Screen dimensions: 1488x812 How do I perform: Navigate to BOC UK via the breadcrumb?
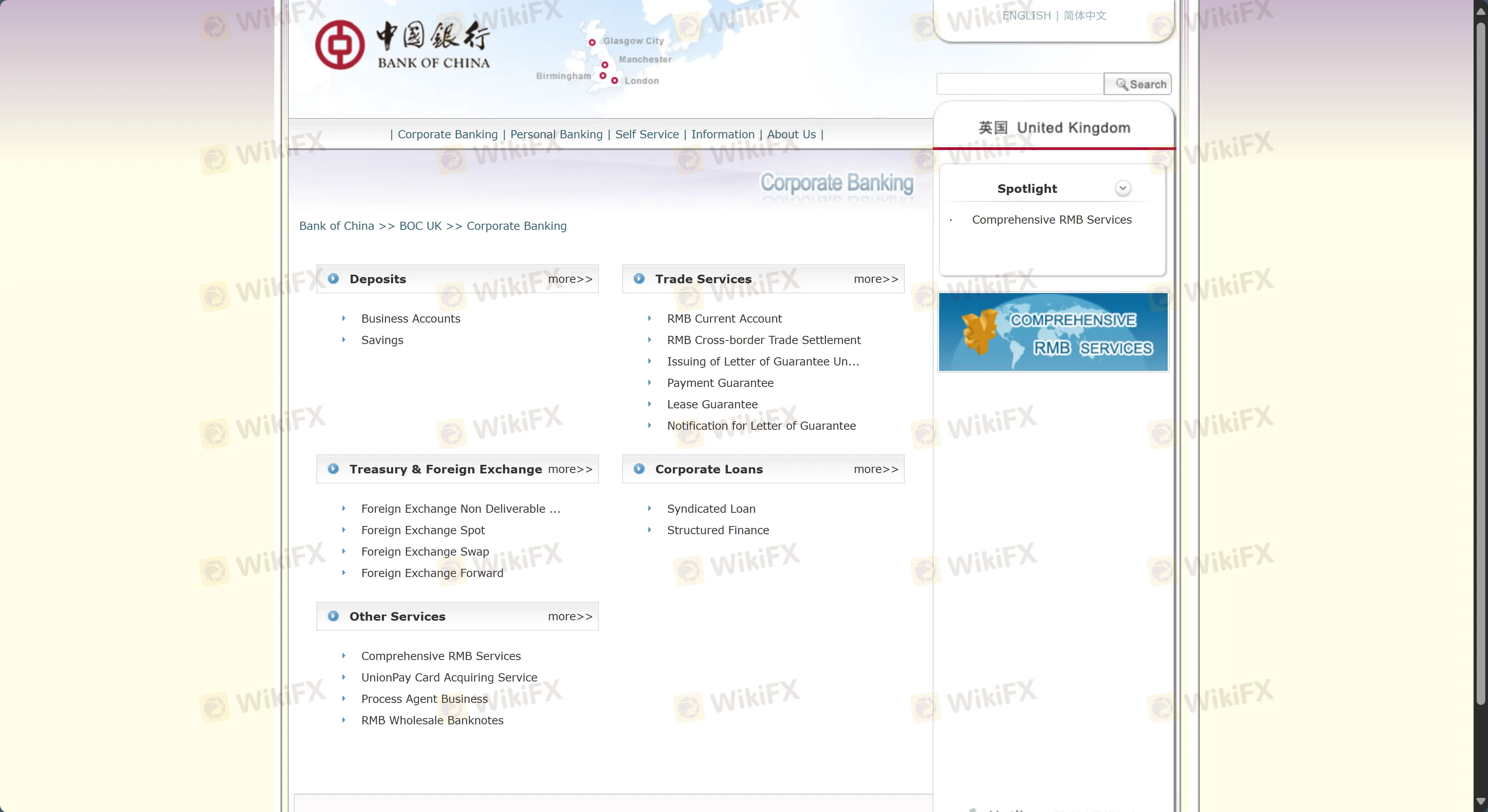click(x=420, y=226)
